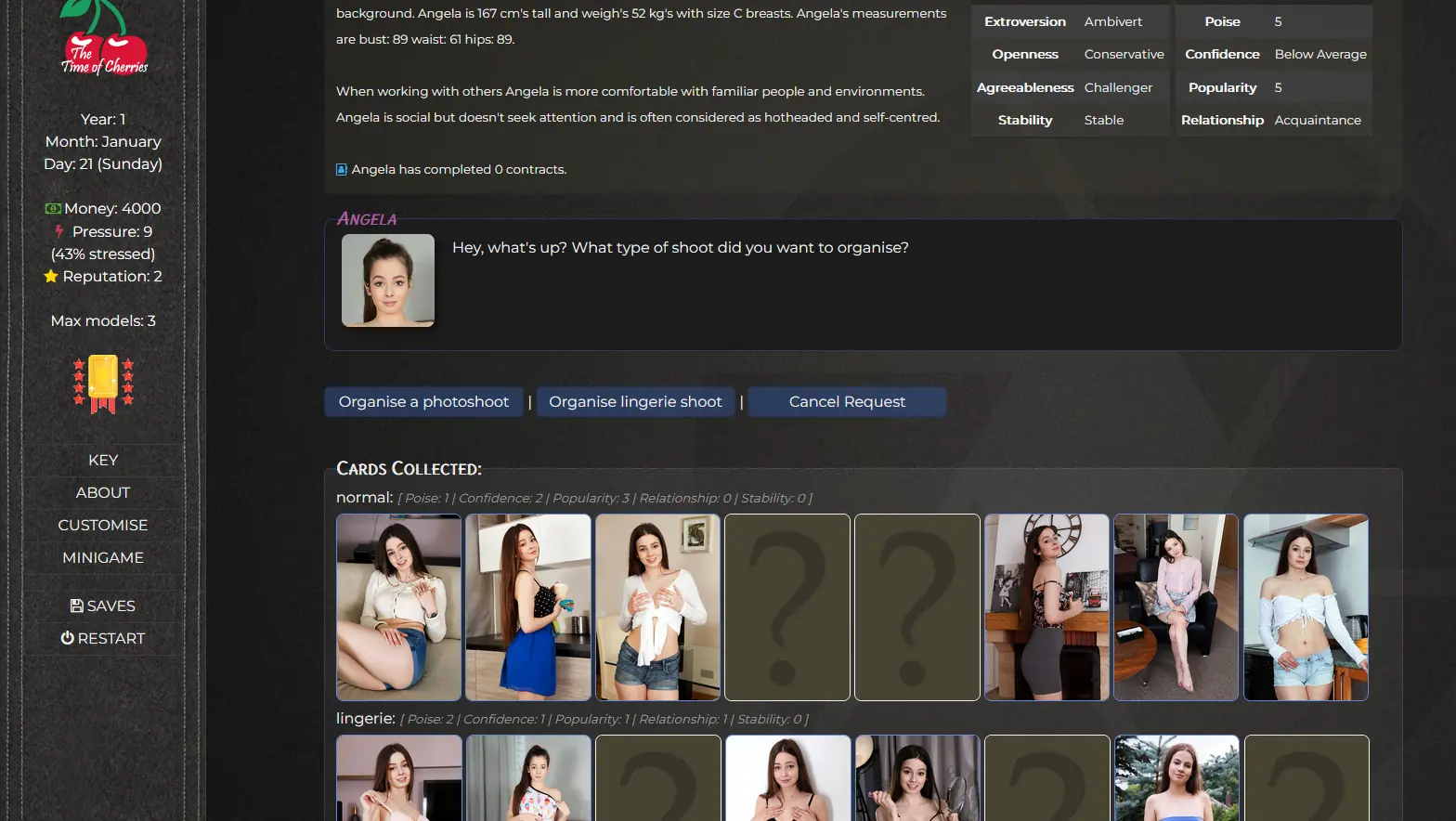Screen dimensions: 1456x821
Task: Click RESTART with the power icon
Action: [x=103, y=638]
